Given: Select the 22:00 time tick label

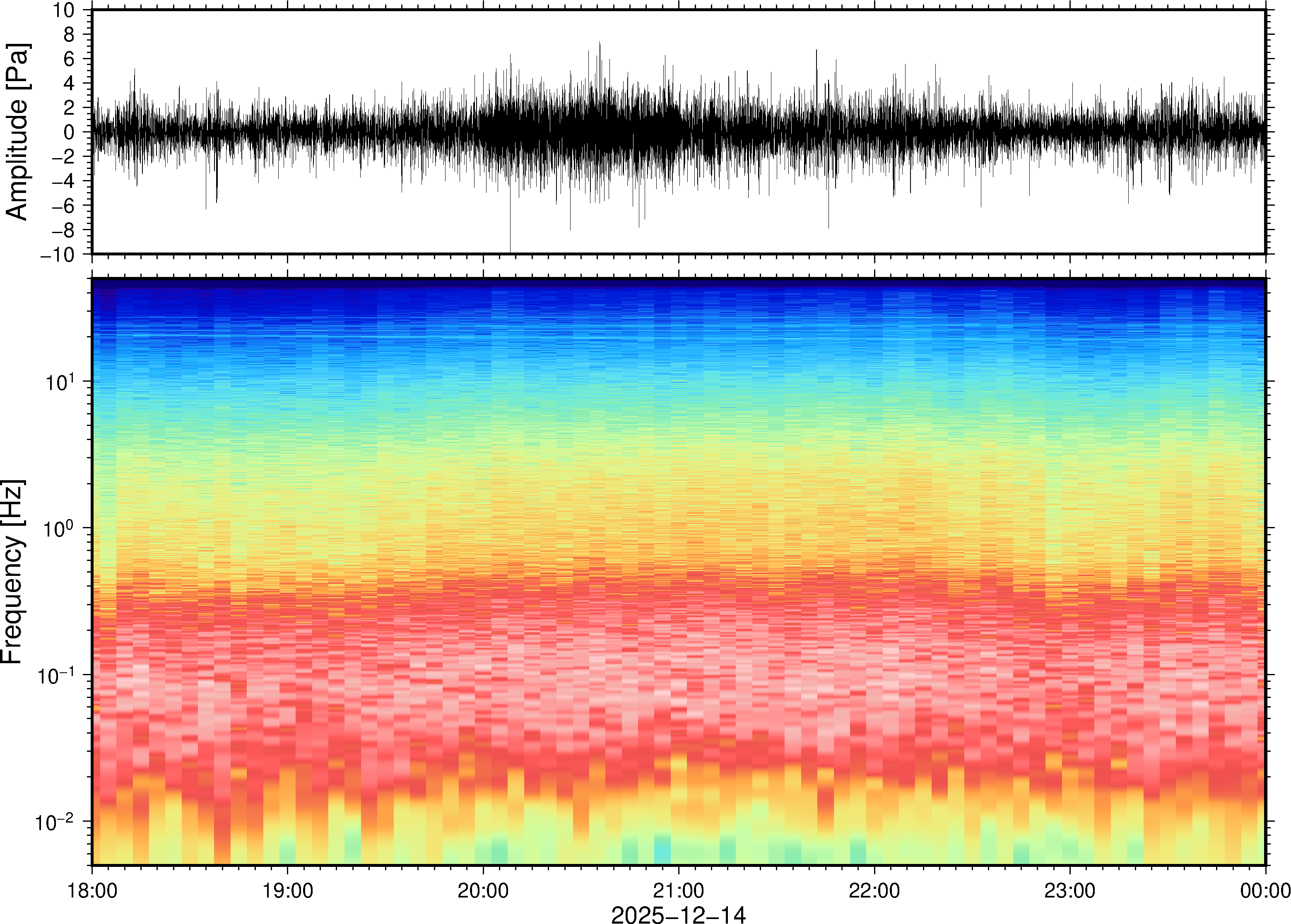Looking at the screenshot, I should click(x=874, y=890).
